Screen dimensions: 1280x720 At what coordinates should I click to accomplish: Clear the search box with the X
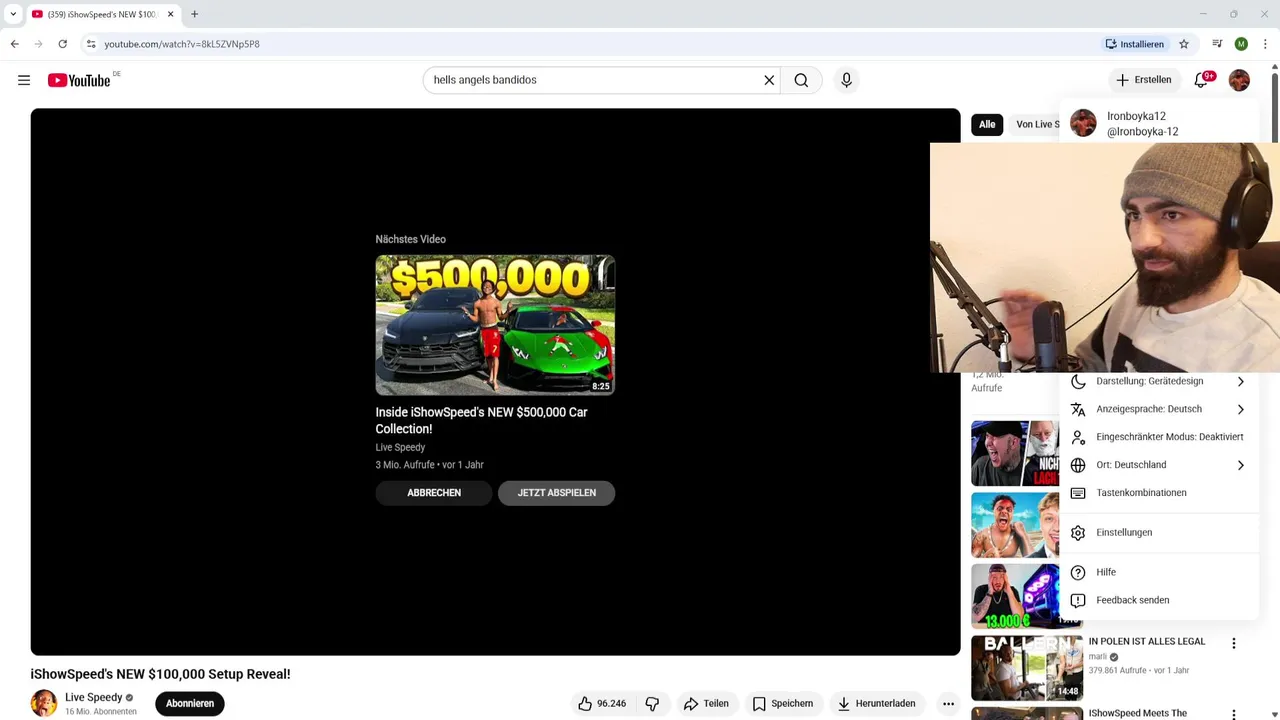click(x=769, y=80)
